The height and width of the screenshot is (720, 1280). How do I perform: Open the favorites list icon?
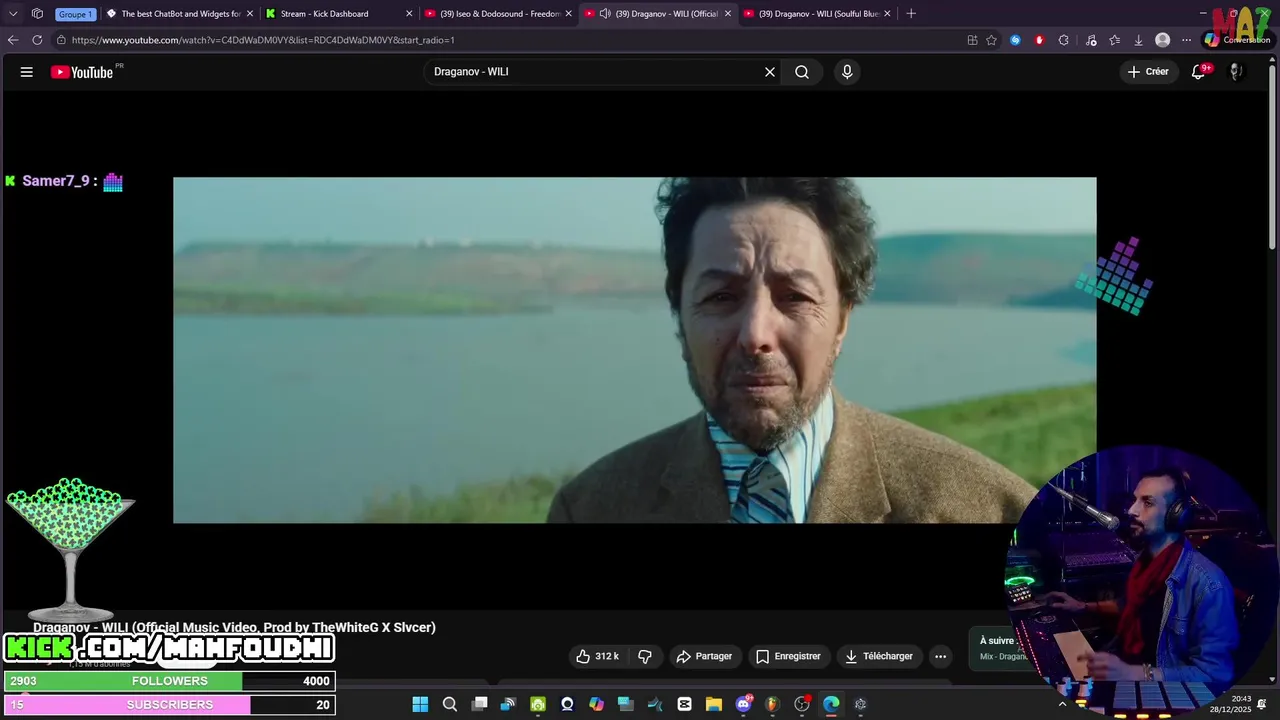1115,40
